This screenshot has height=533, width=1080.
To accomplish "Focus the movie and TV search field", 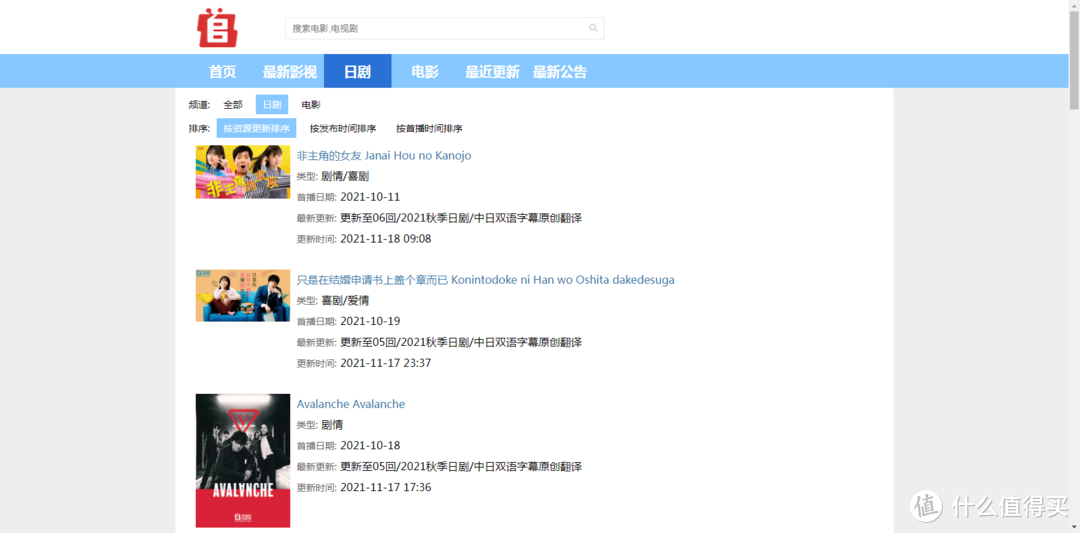I will pos(444,28).
